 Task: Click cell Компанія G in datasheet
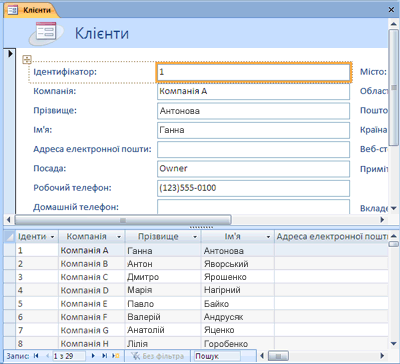[x=91, y=330]
